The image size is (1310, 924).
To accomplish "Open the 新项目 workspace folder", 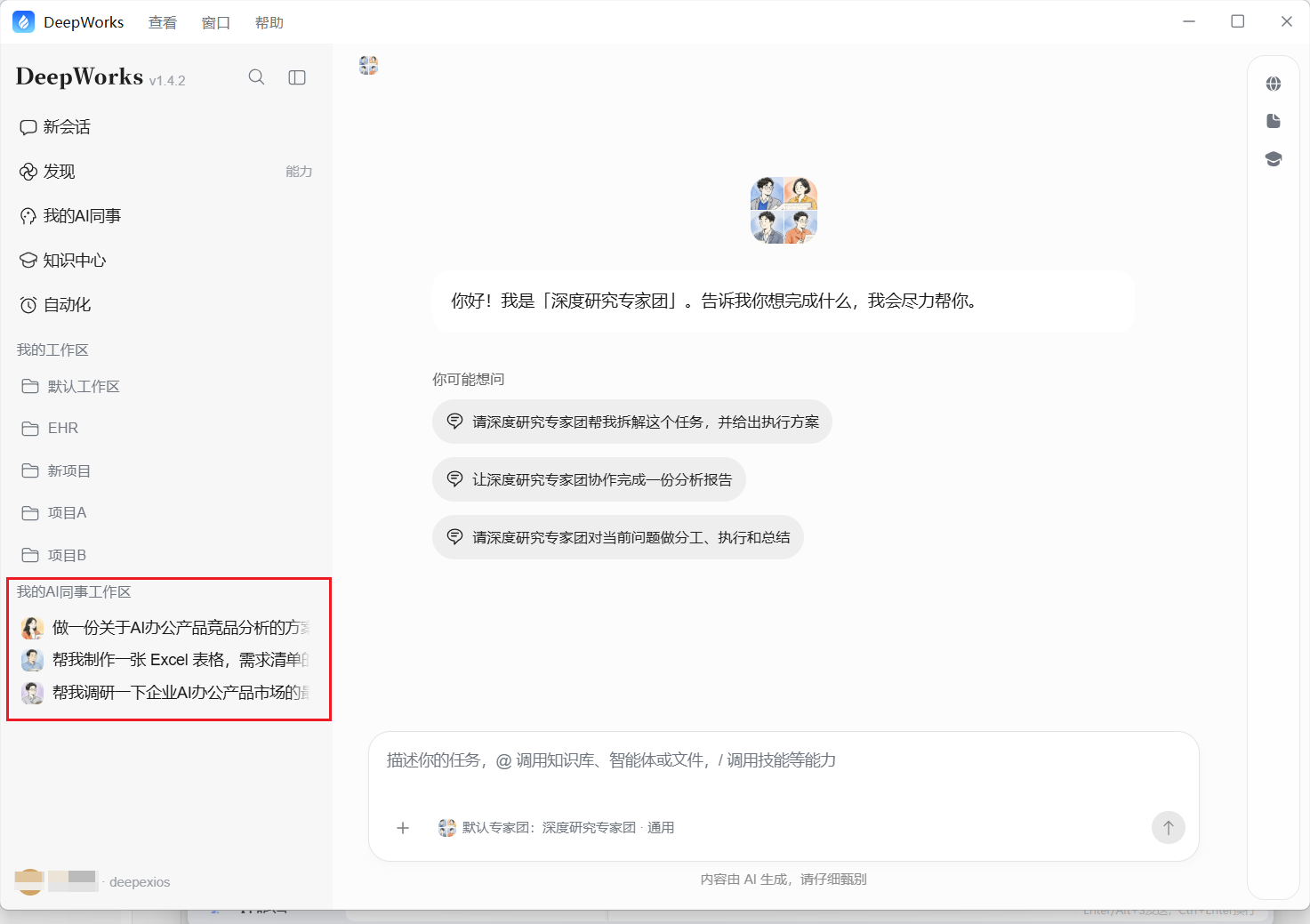I will click(56, 470).
